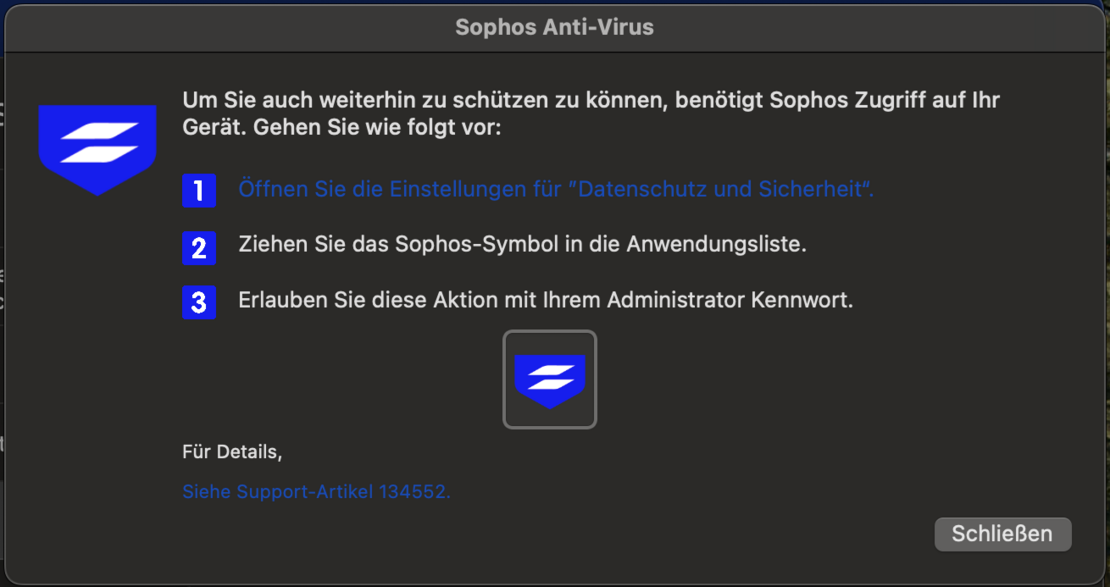
Task: Click 'Siehe' at start of support link
Action: click(207, 491)
